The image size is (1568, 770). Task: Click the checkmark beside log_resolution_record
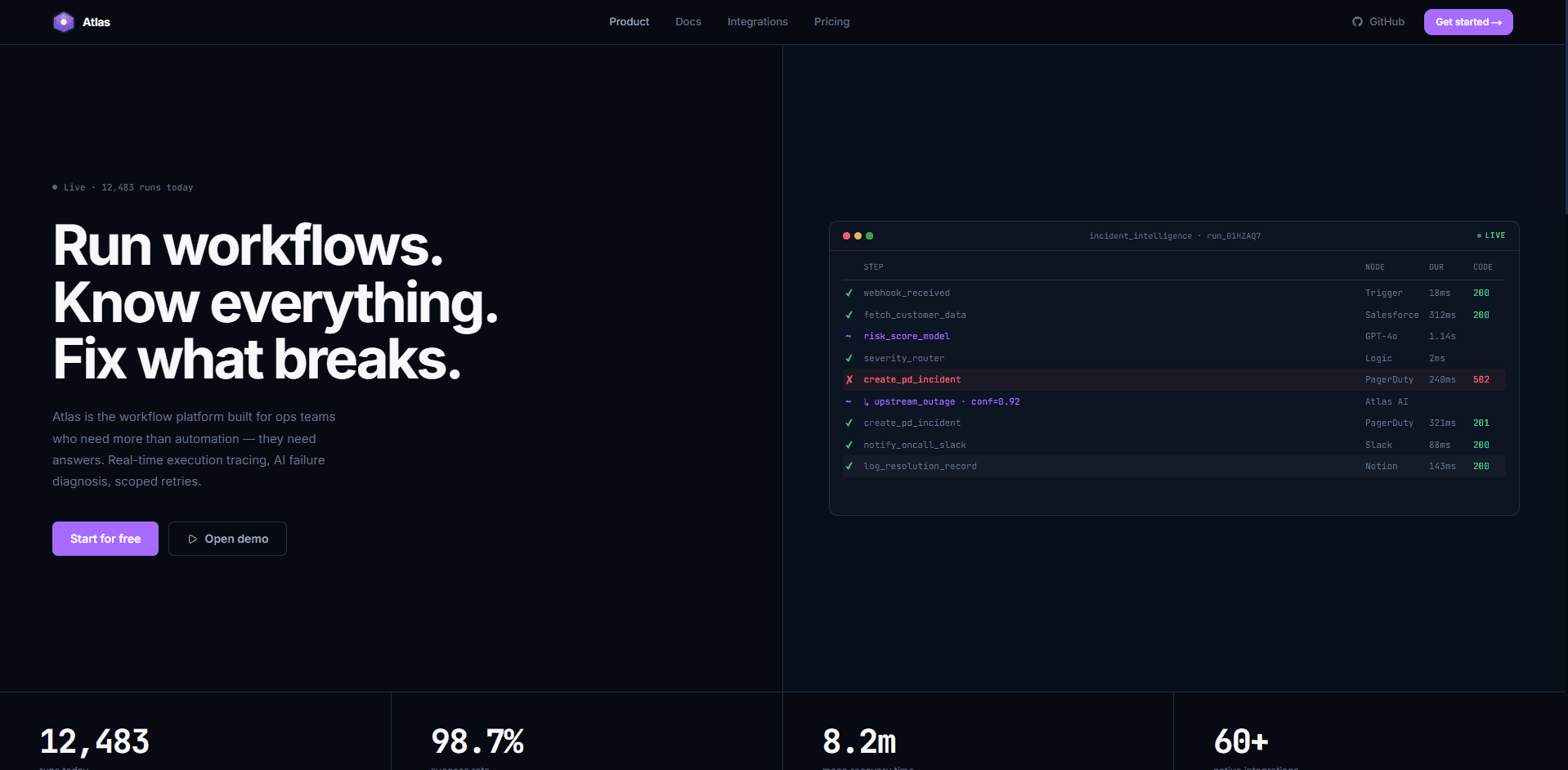(x=849, y=467)
